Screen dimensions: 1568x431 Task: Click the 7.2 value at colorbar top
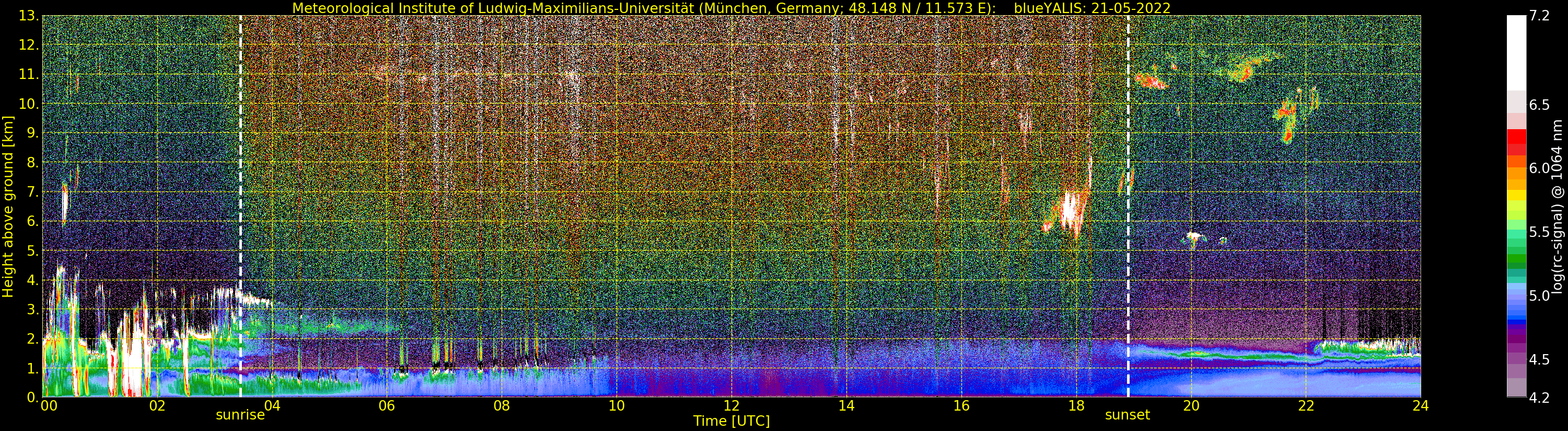[x=1539, y=16]
